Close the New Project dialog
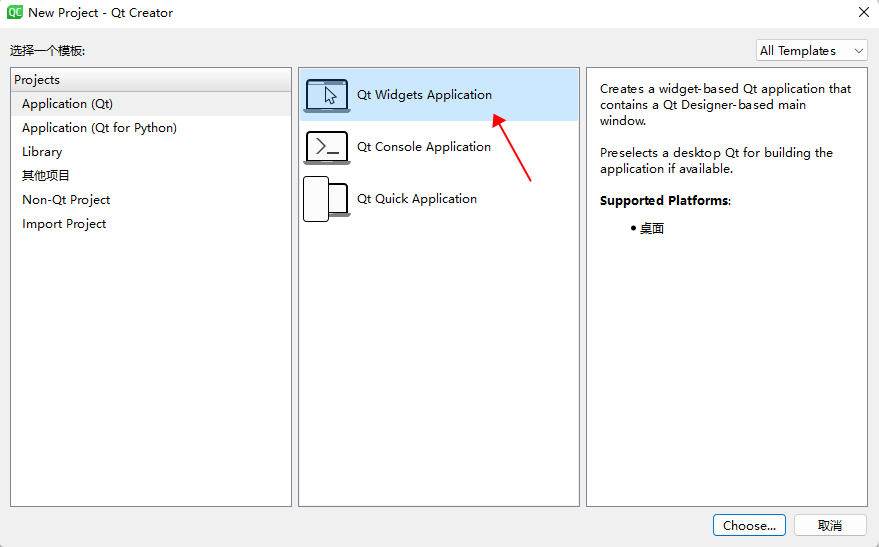879x547 pixels. 863,12
